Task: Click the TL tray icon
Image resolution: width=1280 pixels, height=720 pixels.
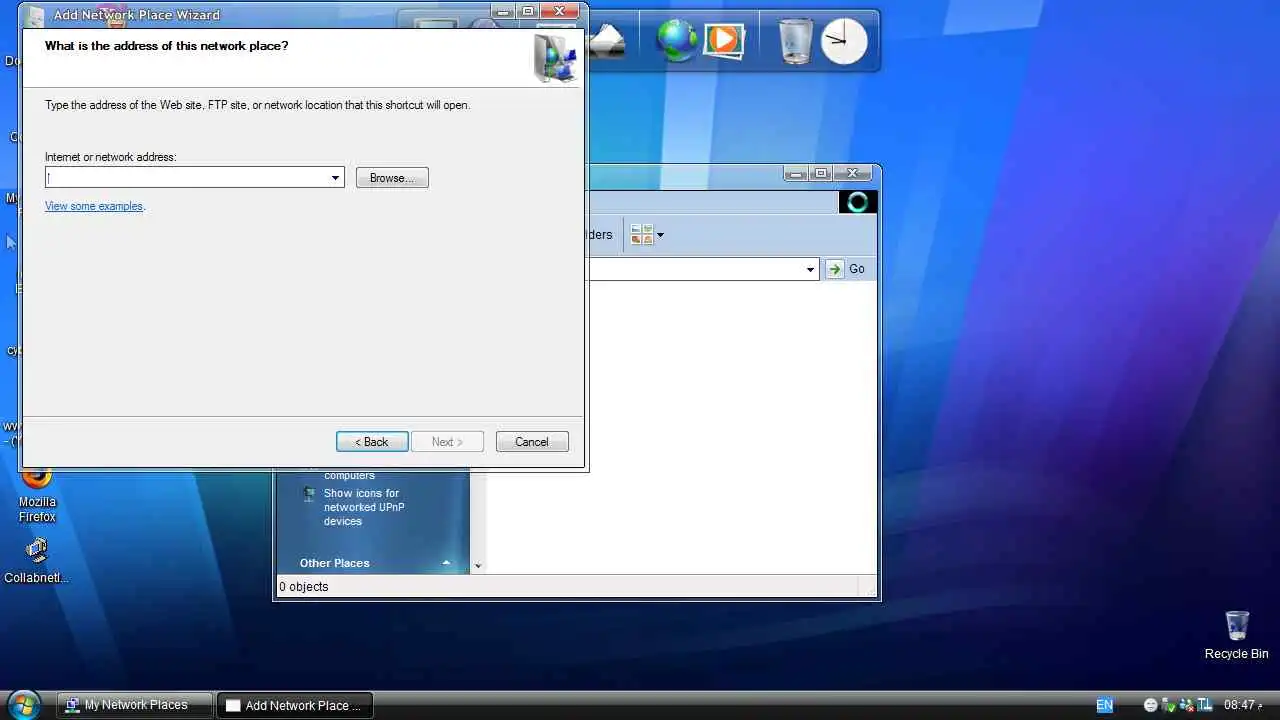Action: click(x=1205, y=705)
